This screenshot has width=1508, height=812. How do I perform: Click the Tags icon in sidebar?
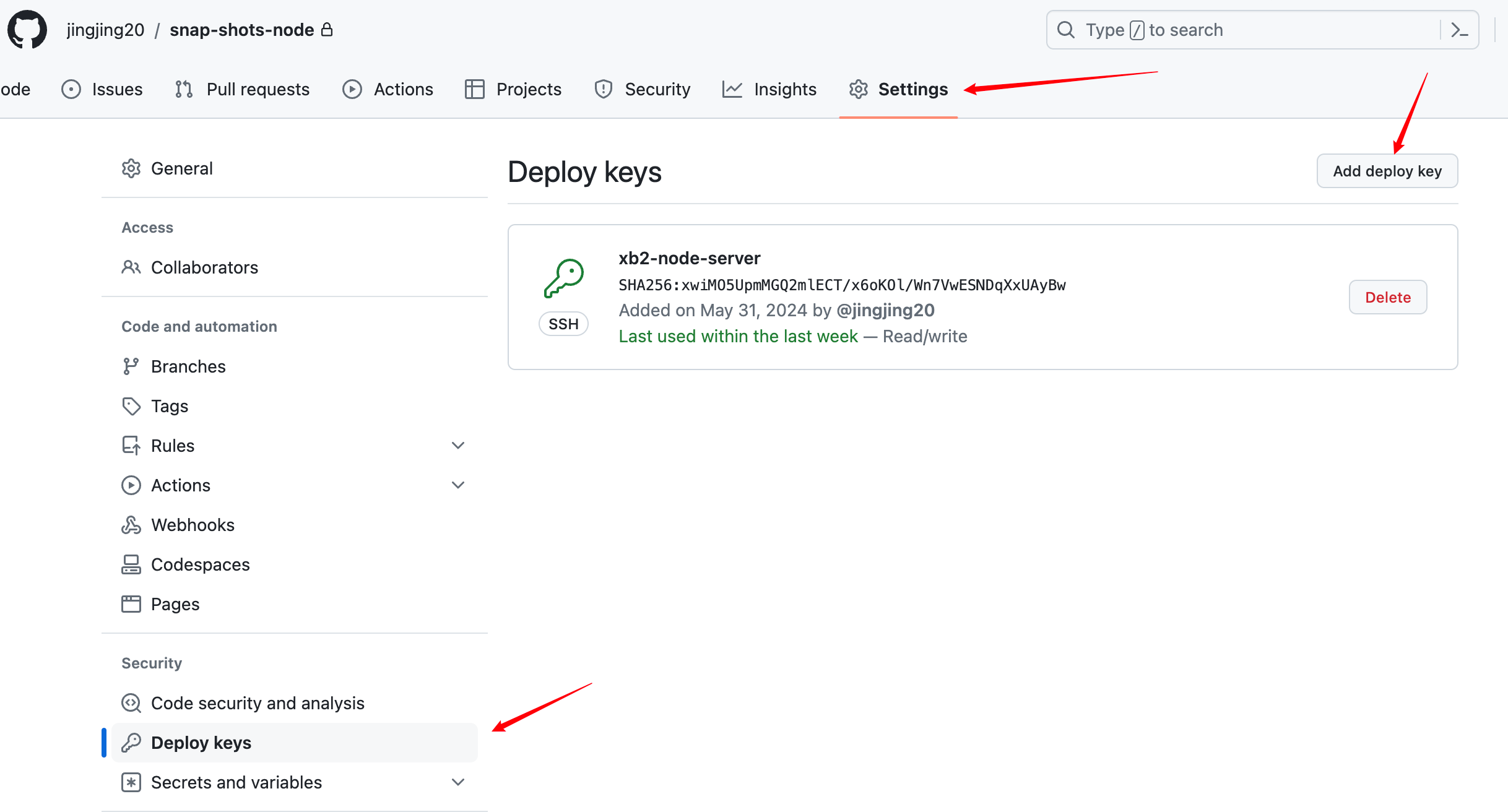click(x=131, y=406)
